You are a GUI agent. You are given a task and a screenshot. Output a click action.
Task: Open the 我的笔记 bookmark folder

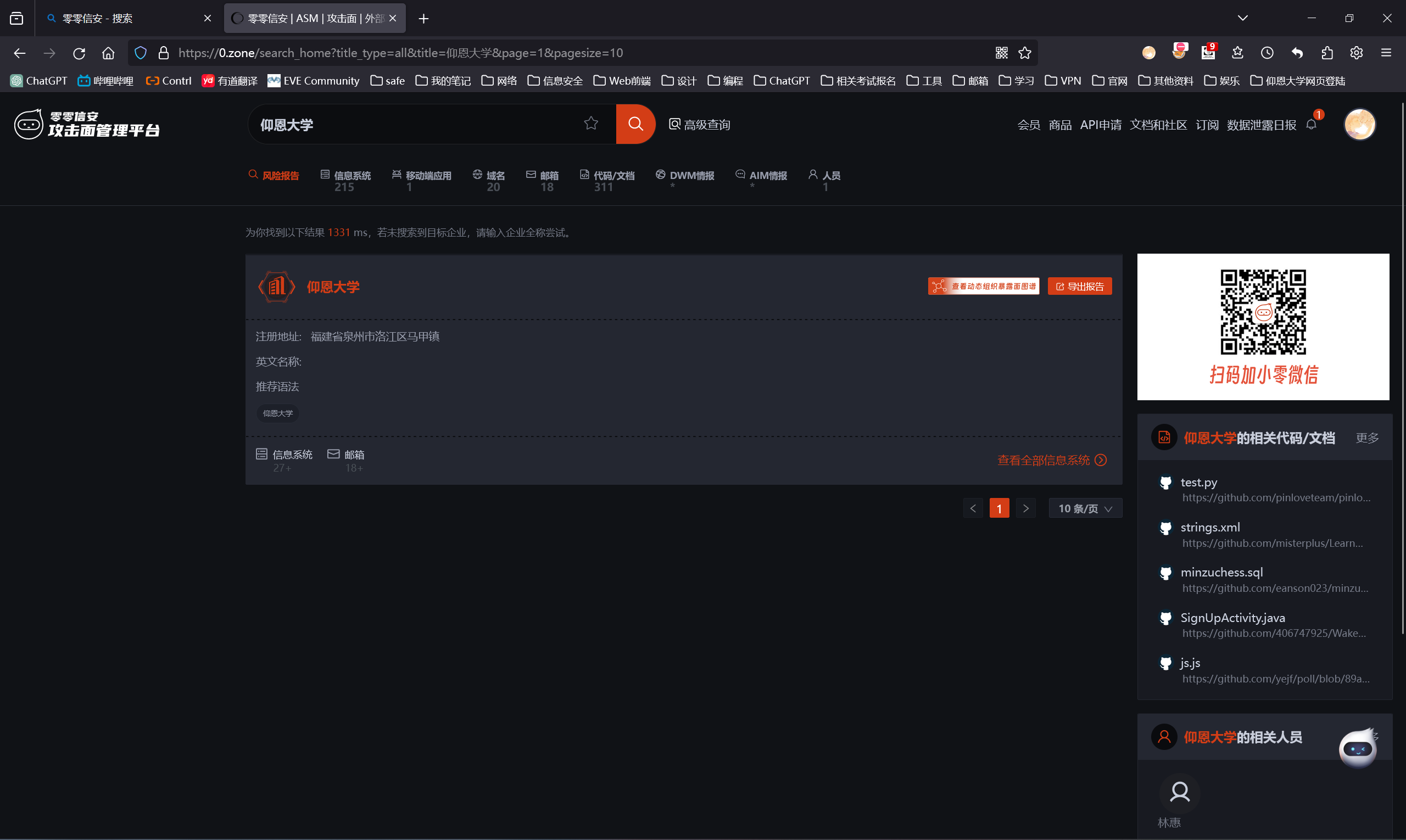(443, 81)
